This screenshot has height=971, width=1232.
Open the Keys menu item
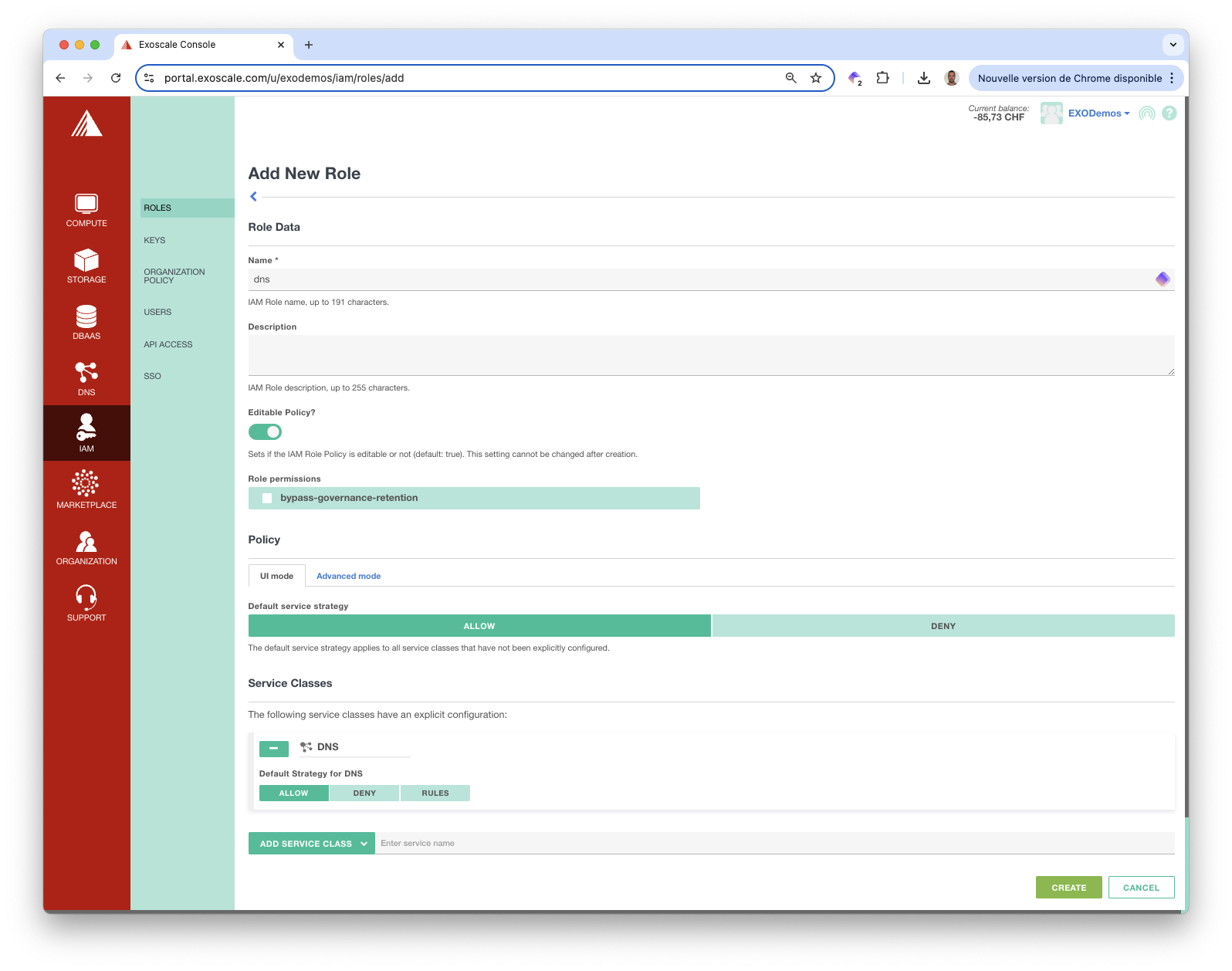(x=154, y=240)
